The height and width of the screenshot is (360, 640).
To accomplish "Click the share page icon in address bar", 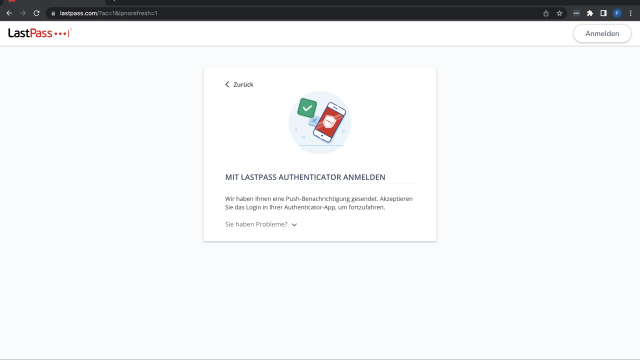I will click(546, 13).
